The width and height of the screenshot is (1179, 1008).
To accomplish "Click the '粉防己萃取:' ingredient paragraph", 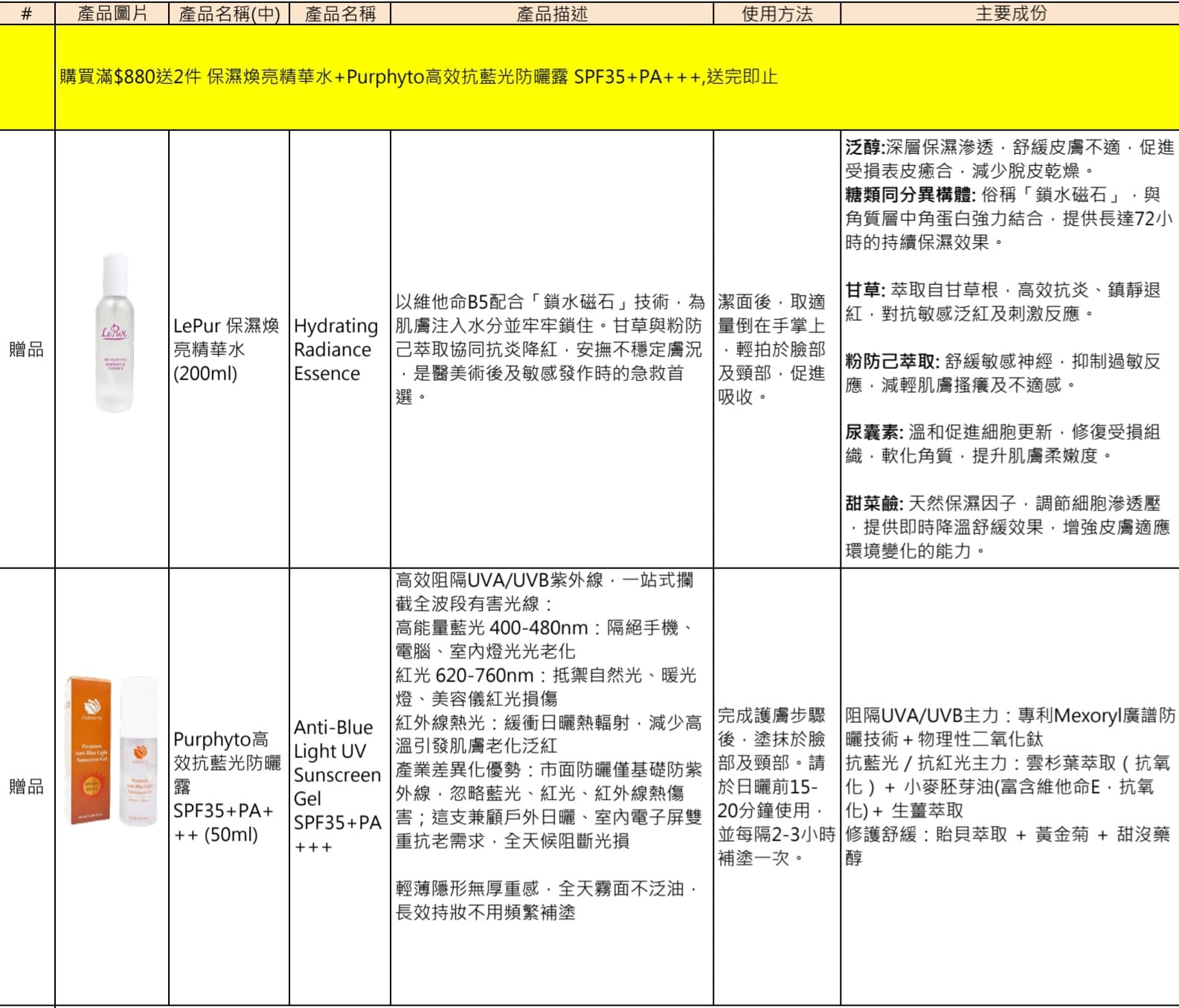I will [1003, 373].
